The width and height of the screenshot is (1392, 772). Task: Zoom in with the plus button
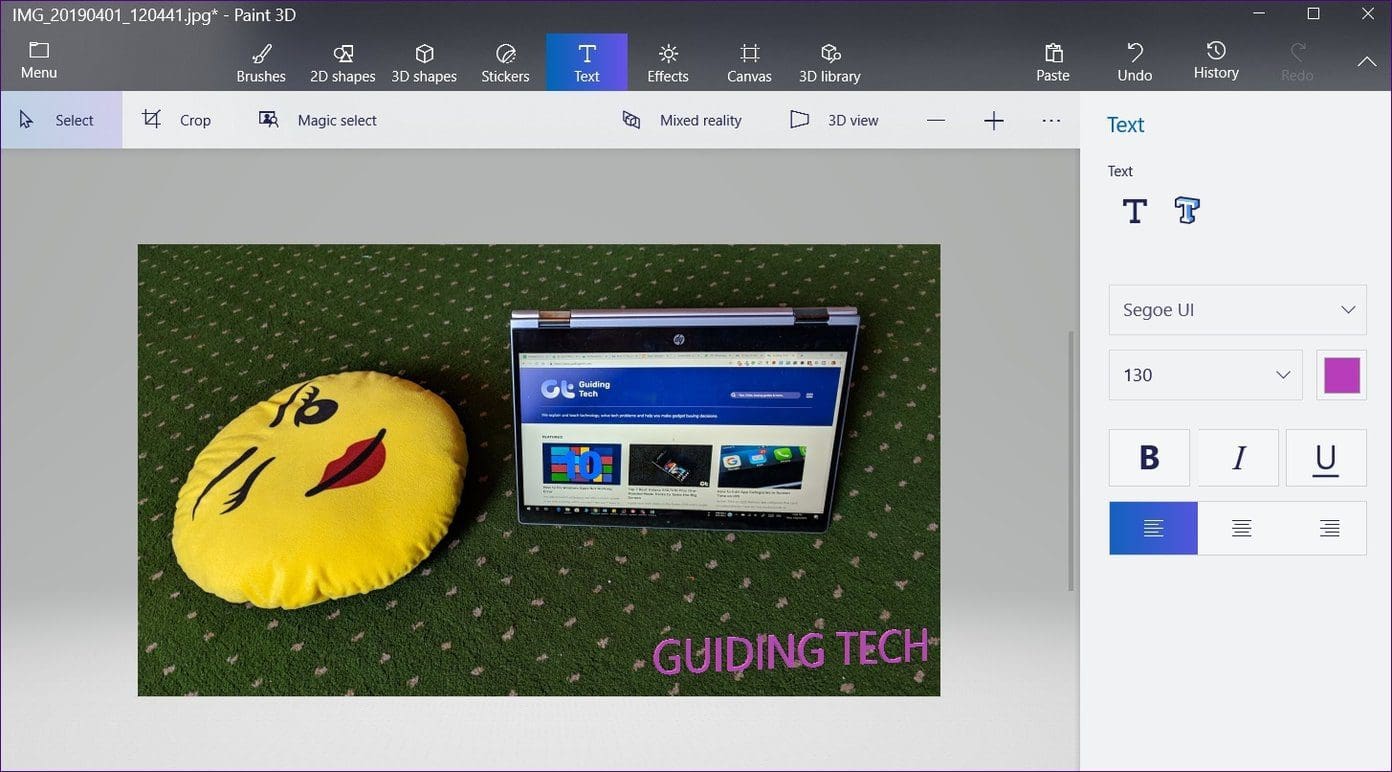(x=994, y=121)
